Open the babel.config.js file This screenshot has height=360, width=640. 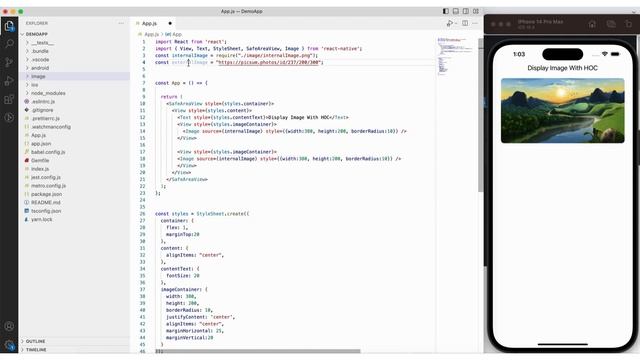click(x=48, y=152)
